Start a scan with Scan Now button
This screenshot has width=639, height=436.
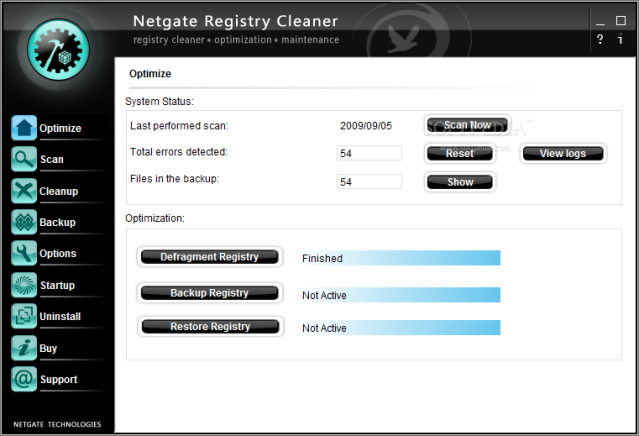click(x=467, y=125)
